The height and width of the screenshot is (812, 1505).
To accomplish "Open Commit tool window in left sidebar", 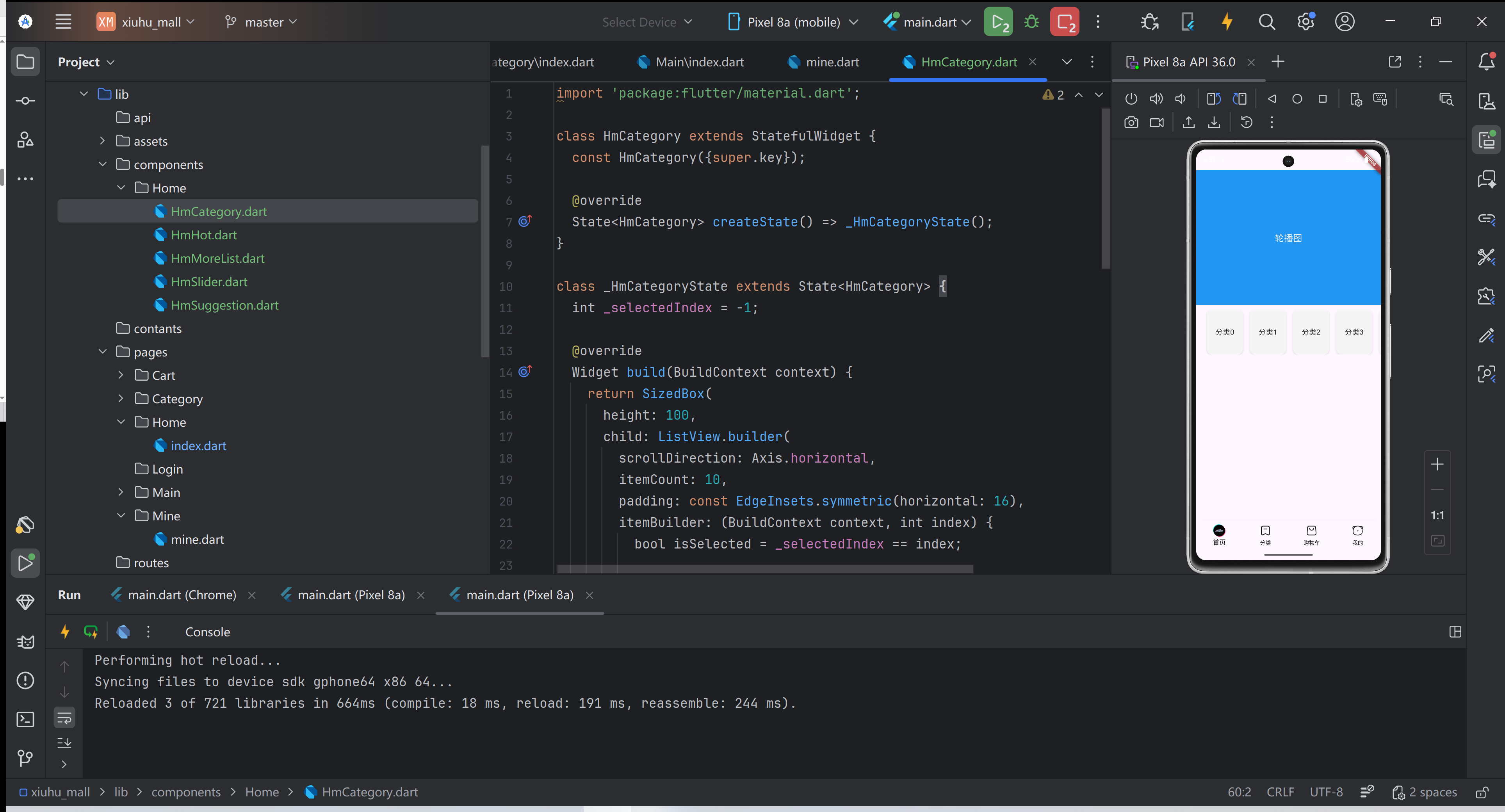I will tap(25, 100).
